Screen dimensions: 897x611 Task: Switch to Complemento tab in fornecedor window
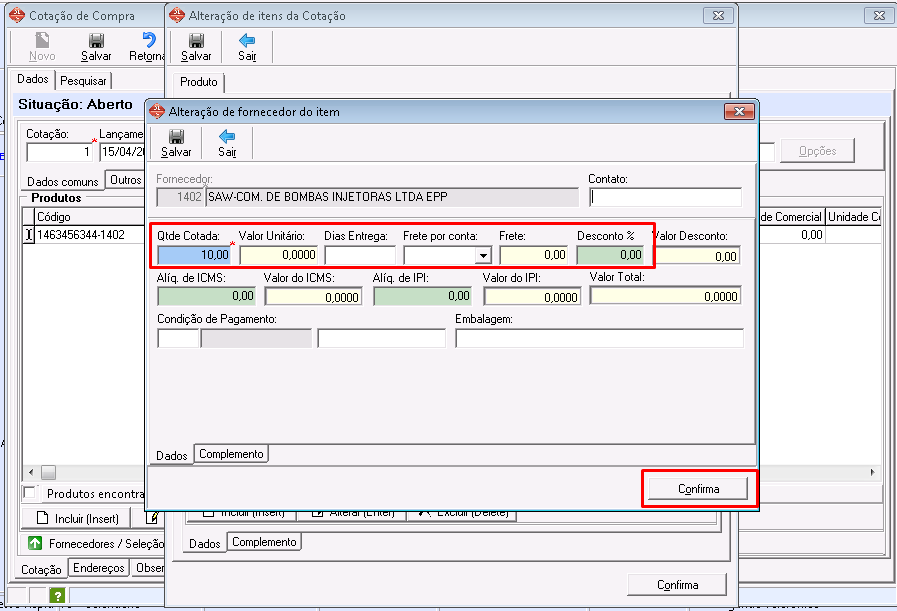point(231,454)
